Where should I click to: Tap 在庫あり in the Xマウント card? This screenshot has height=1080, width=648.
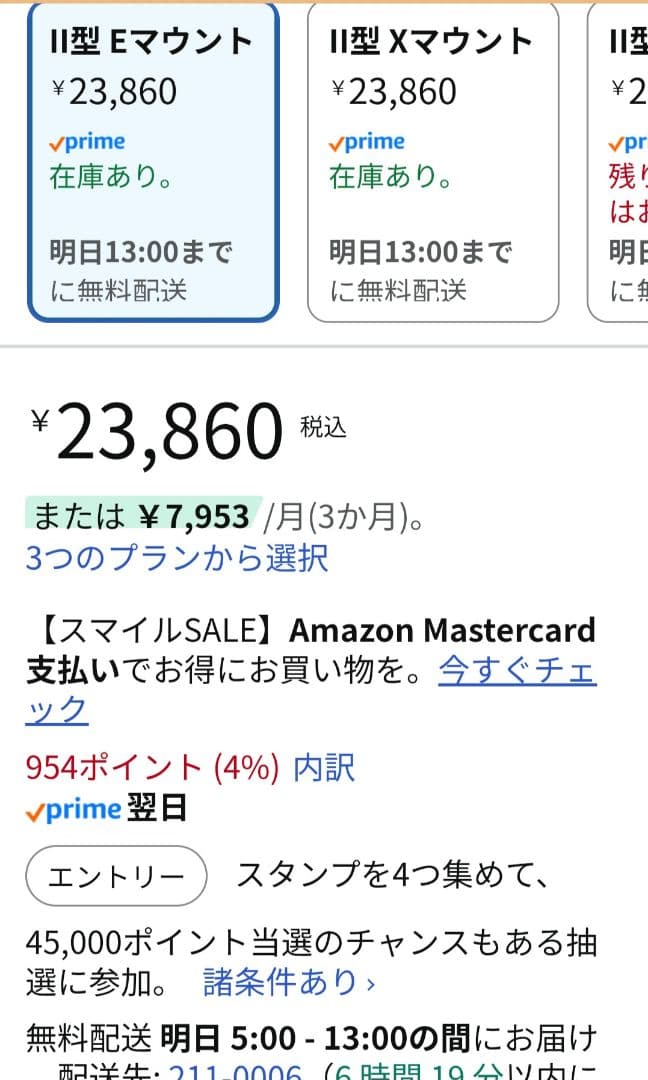(x=391, y=177)
